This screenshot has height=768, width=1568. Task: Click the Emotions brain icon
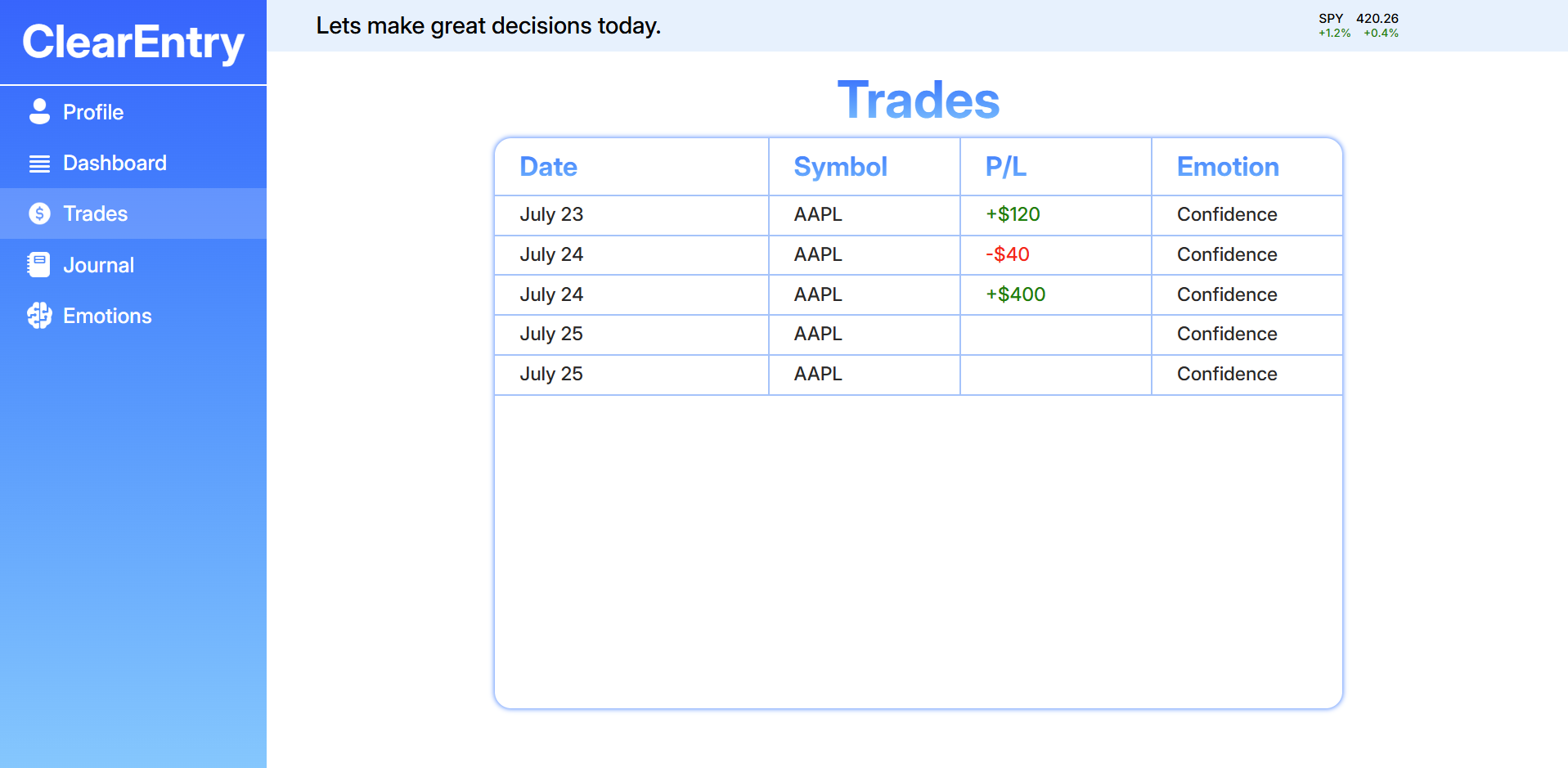(39, 316)
